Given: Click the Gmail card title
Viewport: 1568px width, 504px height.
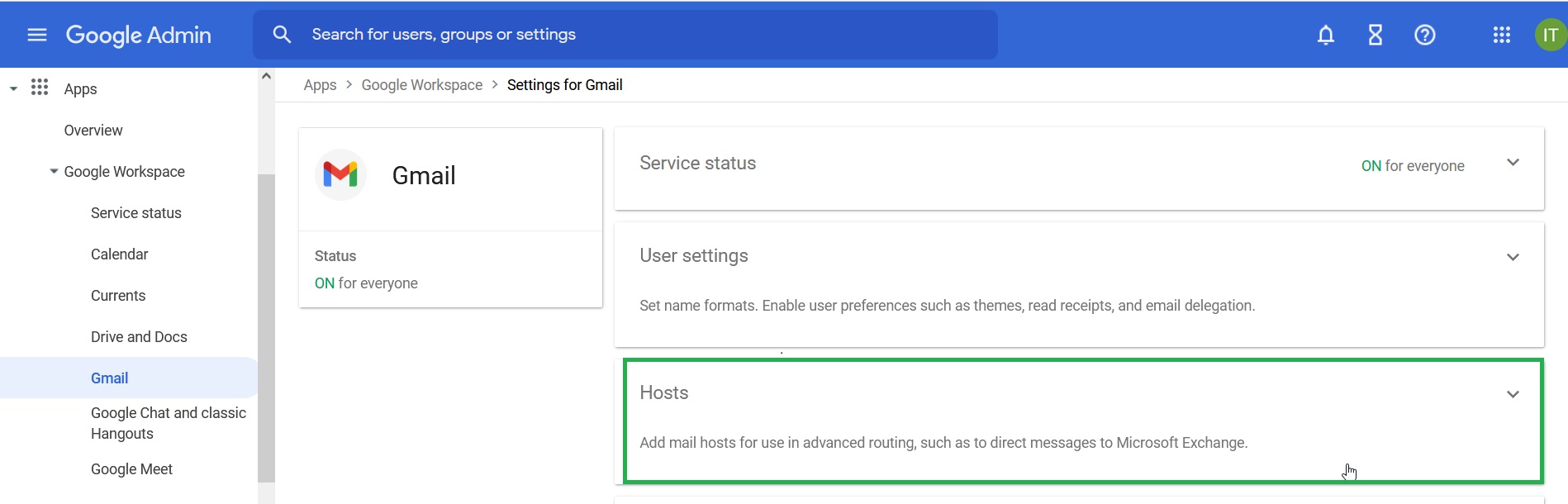Looking at the screenshot, I should (x=424, y=175).
